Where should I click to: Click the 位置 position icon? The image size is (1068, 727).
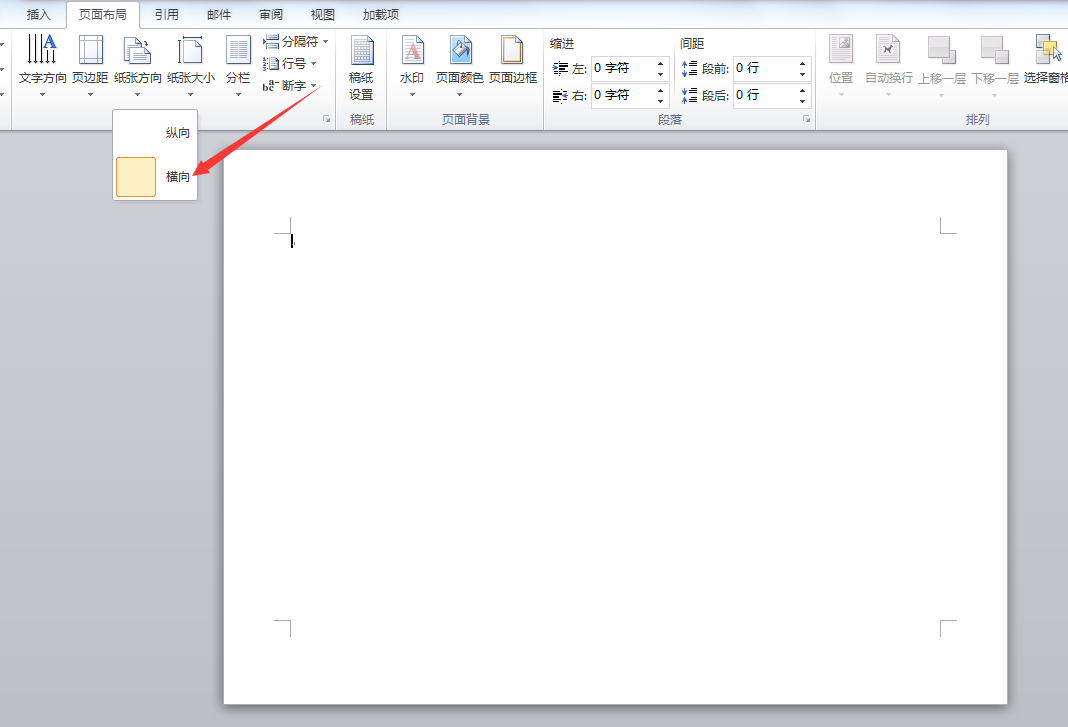coord(841,49)
